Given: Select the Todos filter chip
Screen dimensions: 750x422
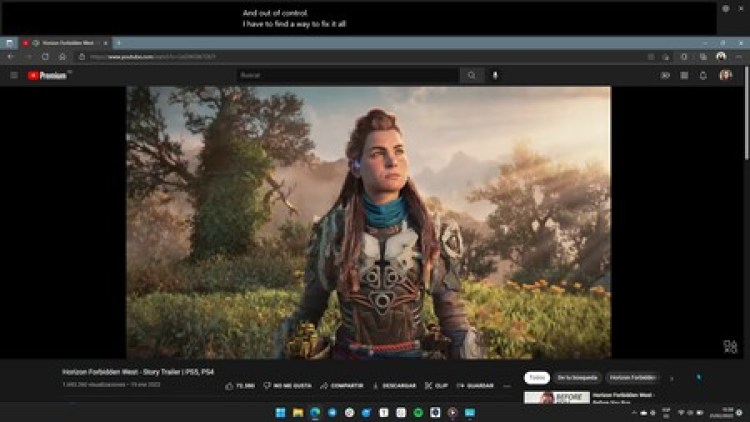Looking at the screenshot, I should (x=537, y=378).
